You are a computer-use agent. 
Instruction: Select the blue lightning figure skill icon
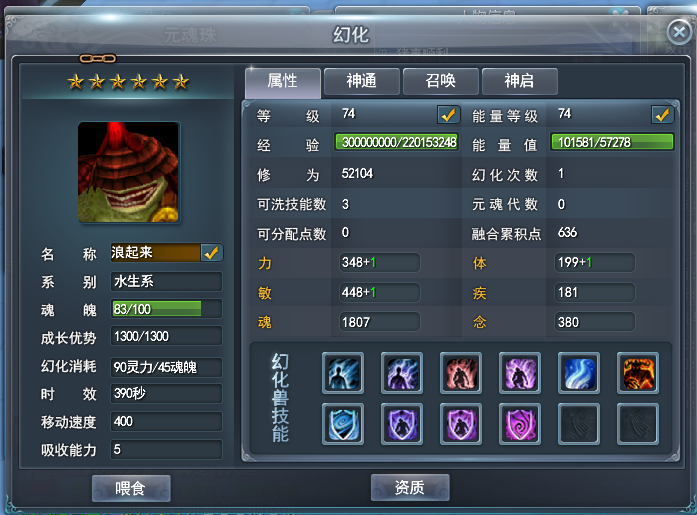click(343, 373)
